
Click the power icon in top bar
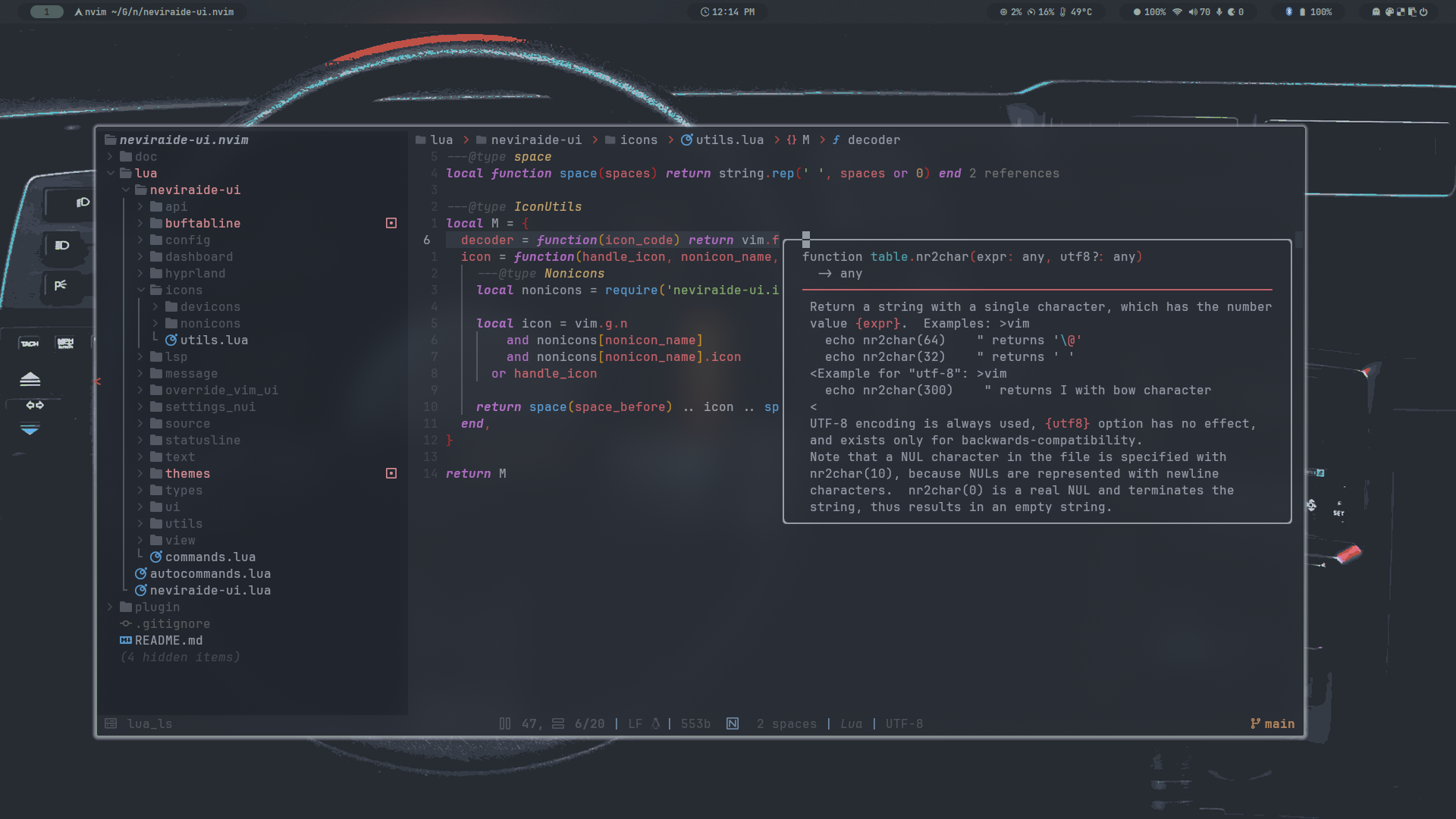[x=1423, y=11]
